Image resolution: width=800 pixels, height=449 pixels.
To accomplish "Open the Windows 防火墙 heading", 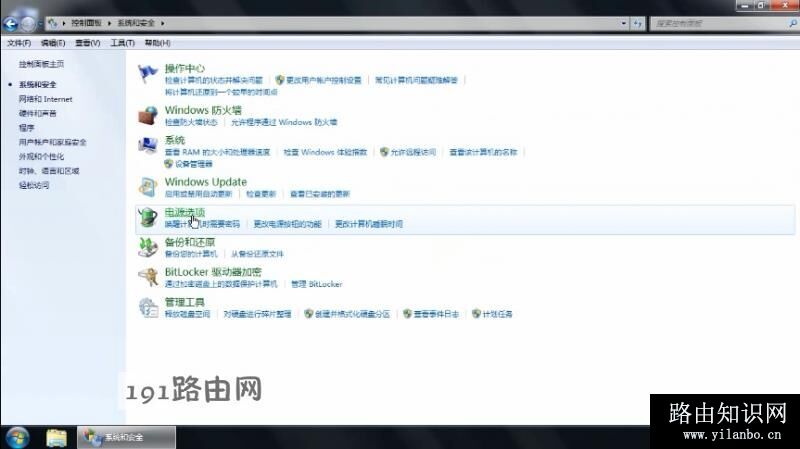I will pyautogui.click(x=203, y=110).
